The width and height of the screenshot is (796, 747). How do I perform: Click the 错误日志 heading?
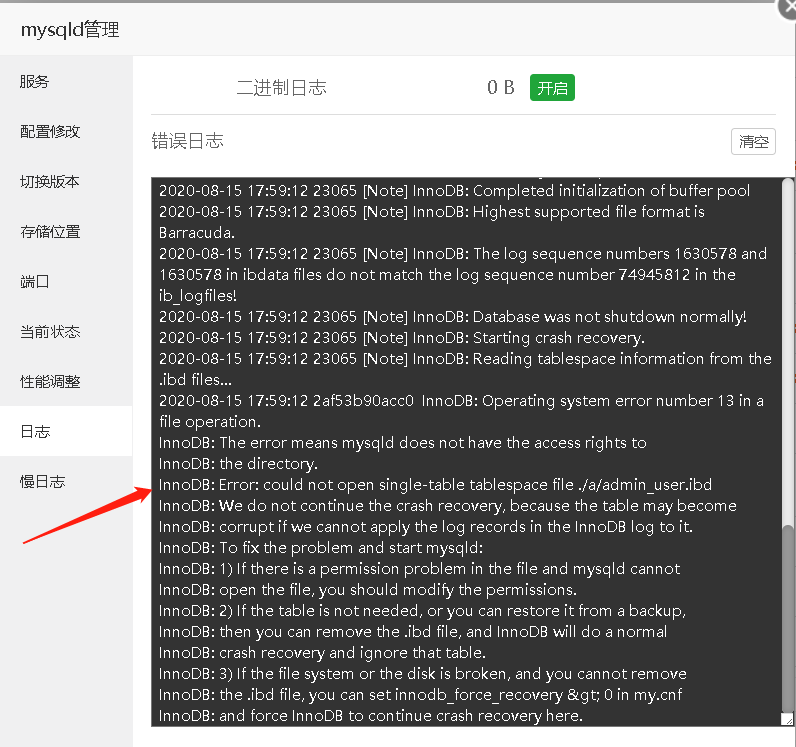(188, 141)
